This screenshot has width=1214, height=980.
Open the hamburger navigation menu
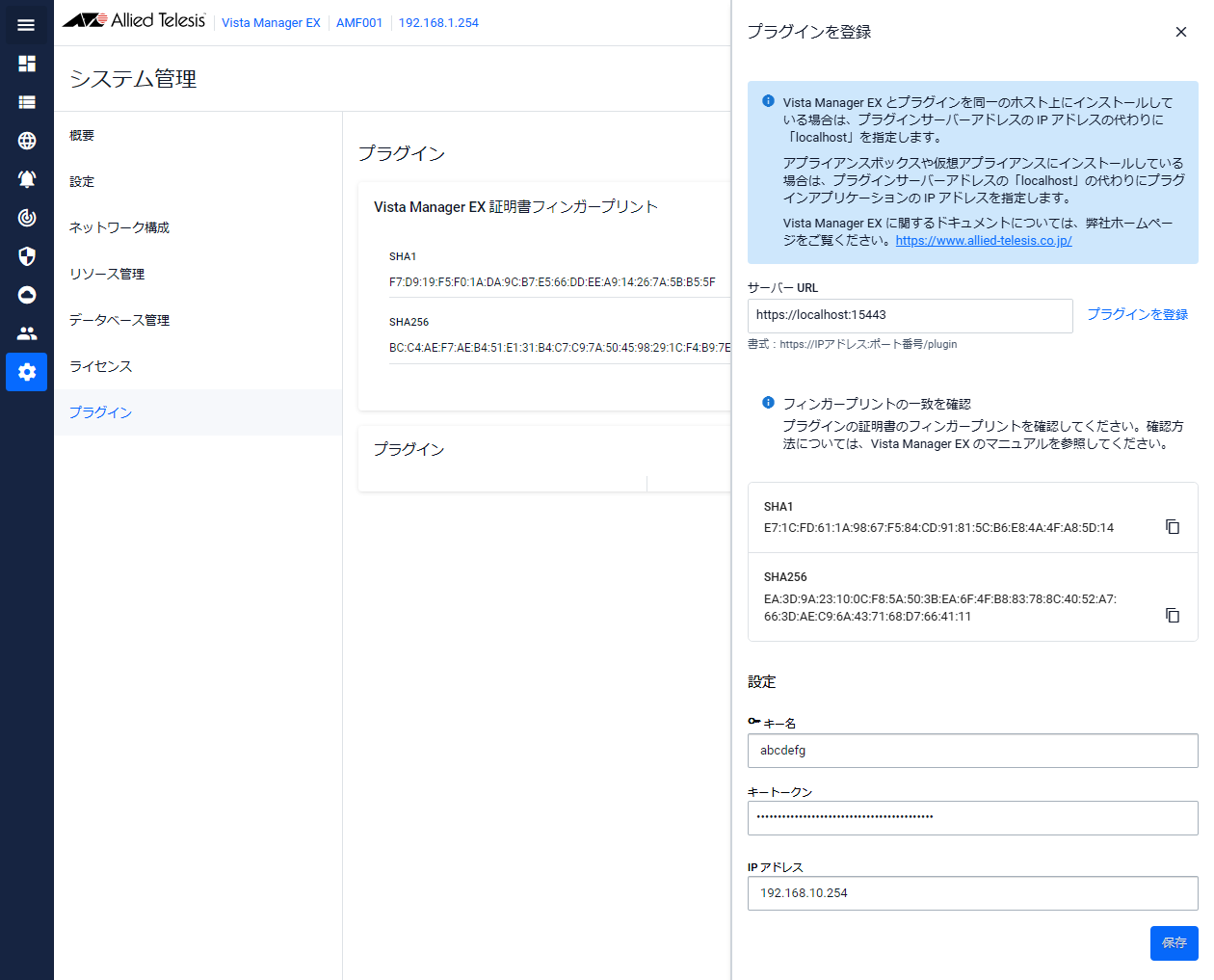click(26, 25)
